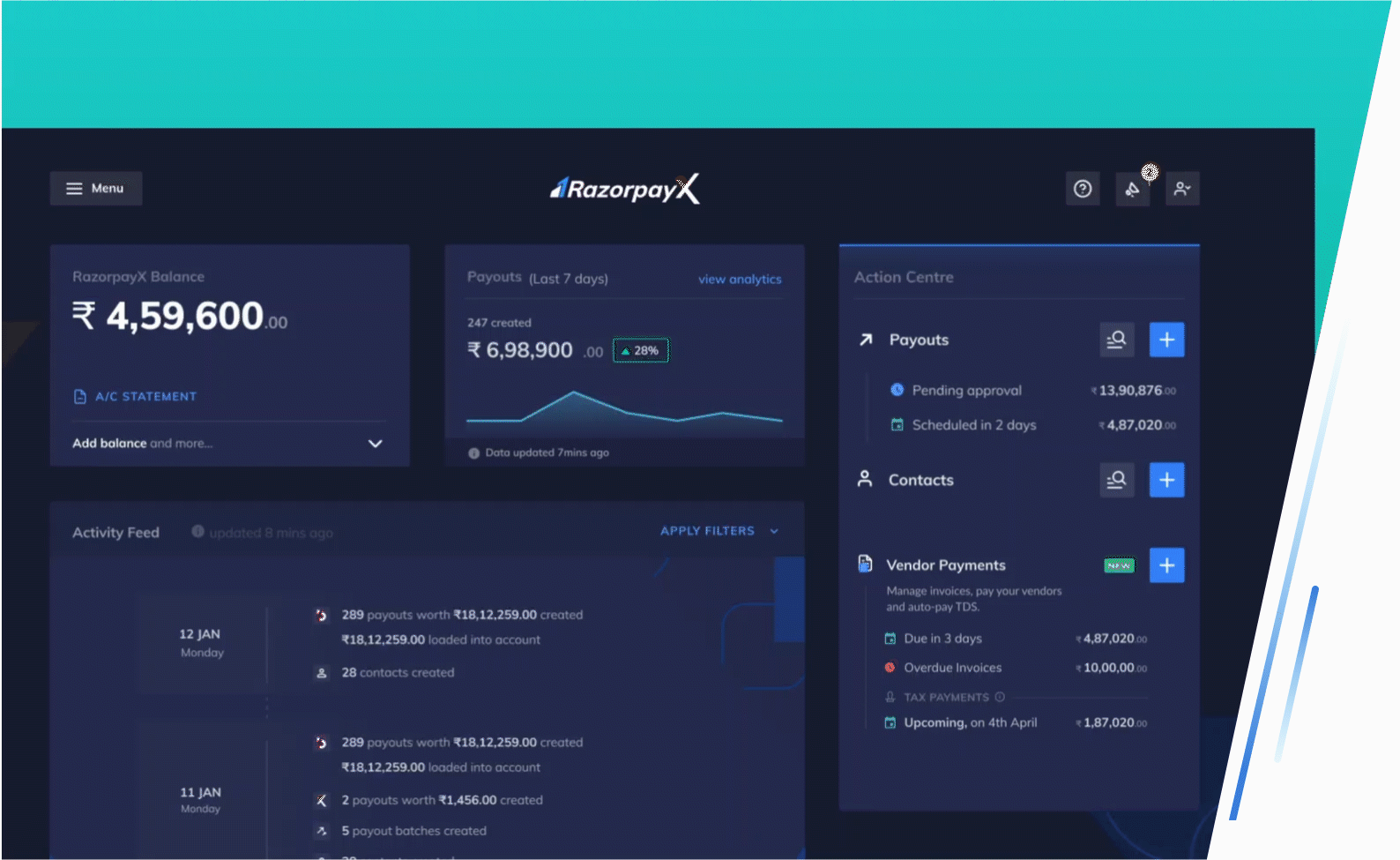Open the Contacts heading in Action Centre
Image resolution: width=1400 pixels, height=860 pixels.
click(x=920, y=480)
